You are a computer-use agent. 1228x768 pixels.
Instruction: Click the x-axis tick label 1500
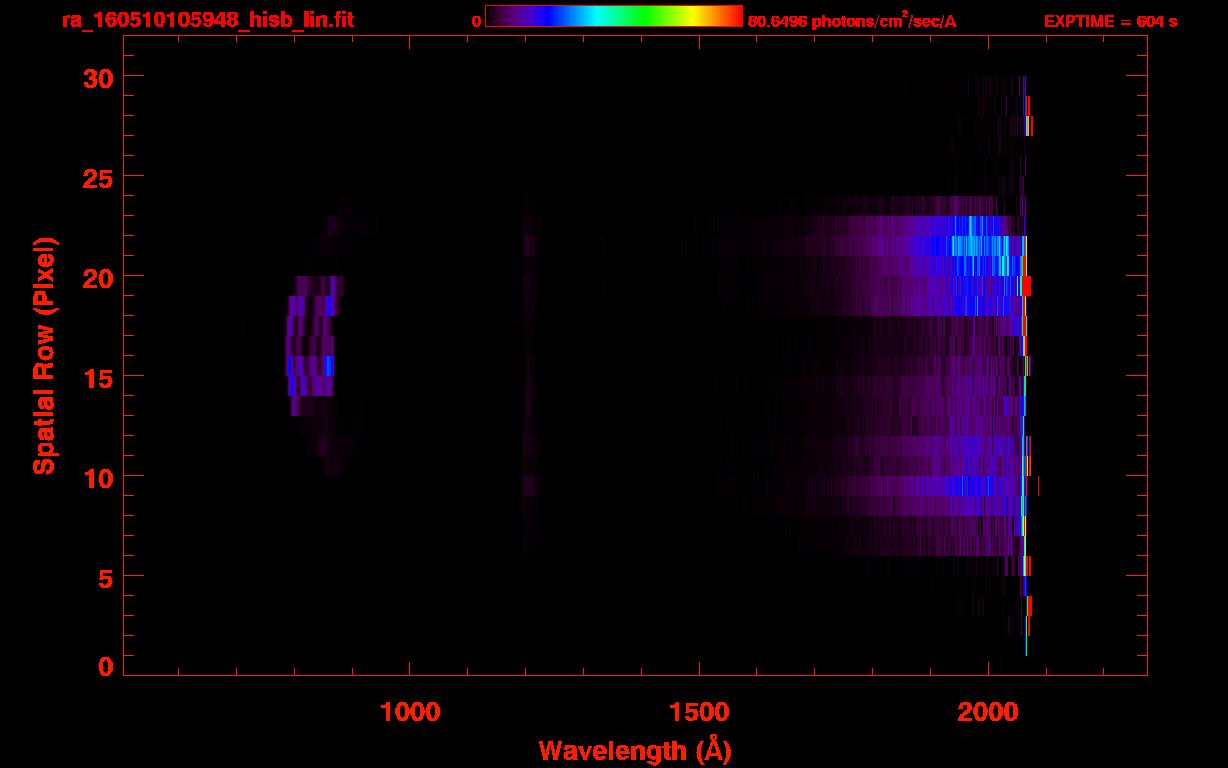tap(699, 711)
